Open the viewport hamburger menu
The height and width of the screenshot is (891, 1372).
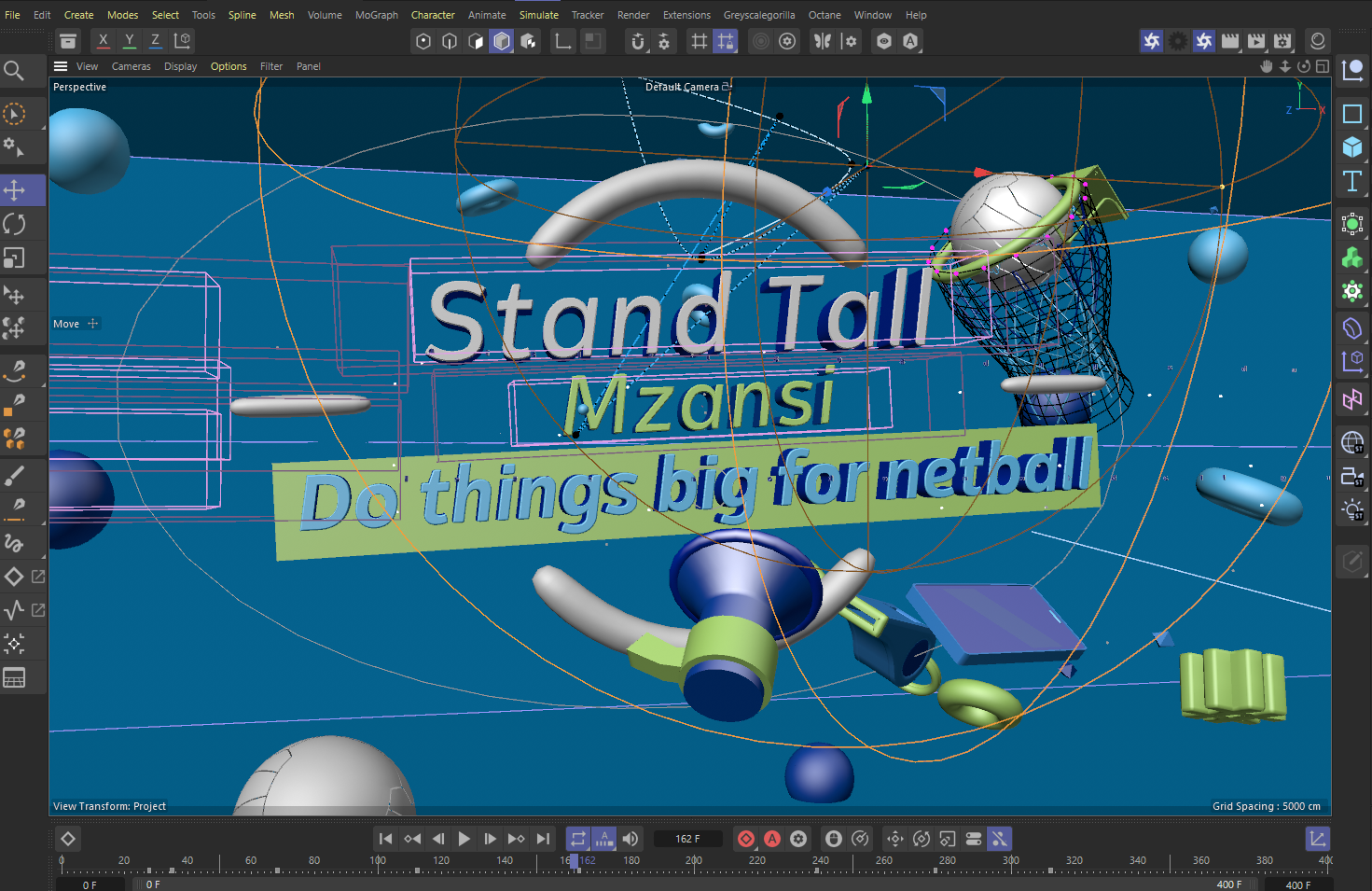click(61, 66)
